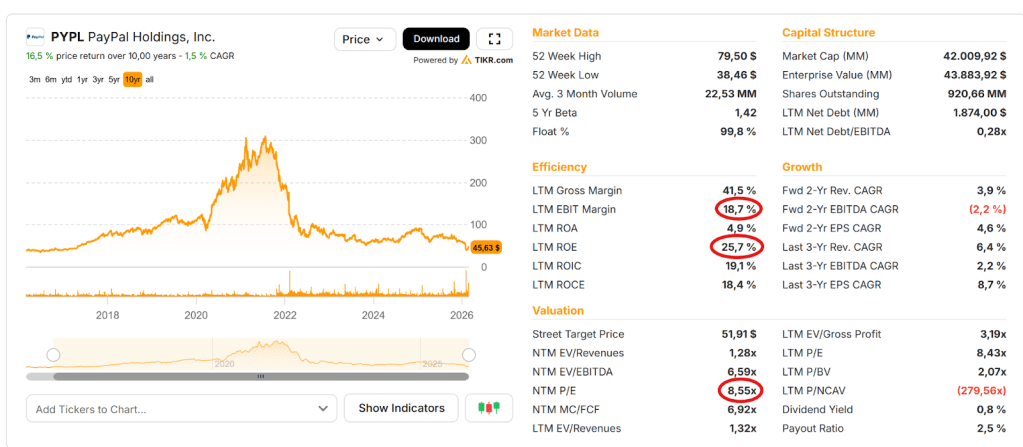This screenshot has height=447, width=1023.
Task: Choose the 1yr time range
Action: click(82, 80)
